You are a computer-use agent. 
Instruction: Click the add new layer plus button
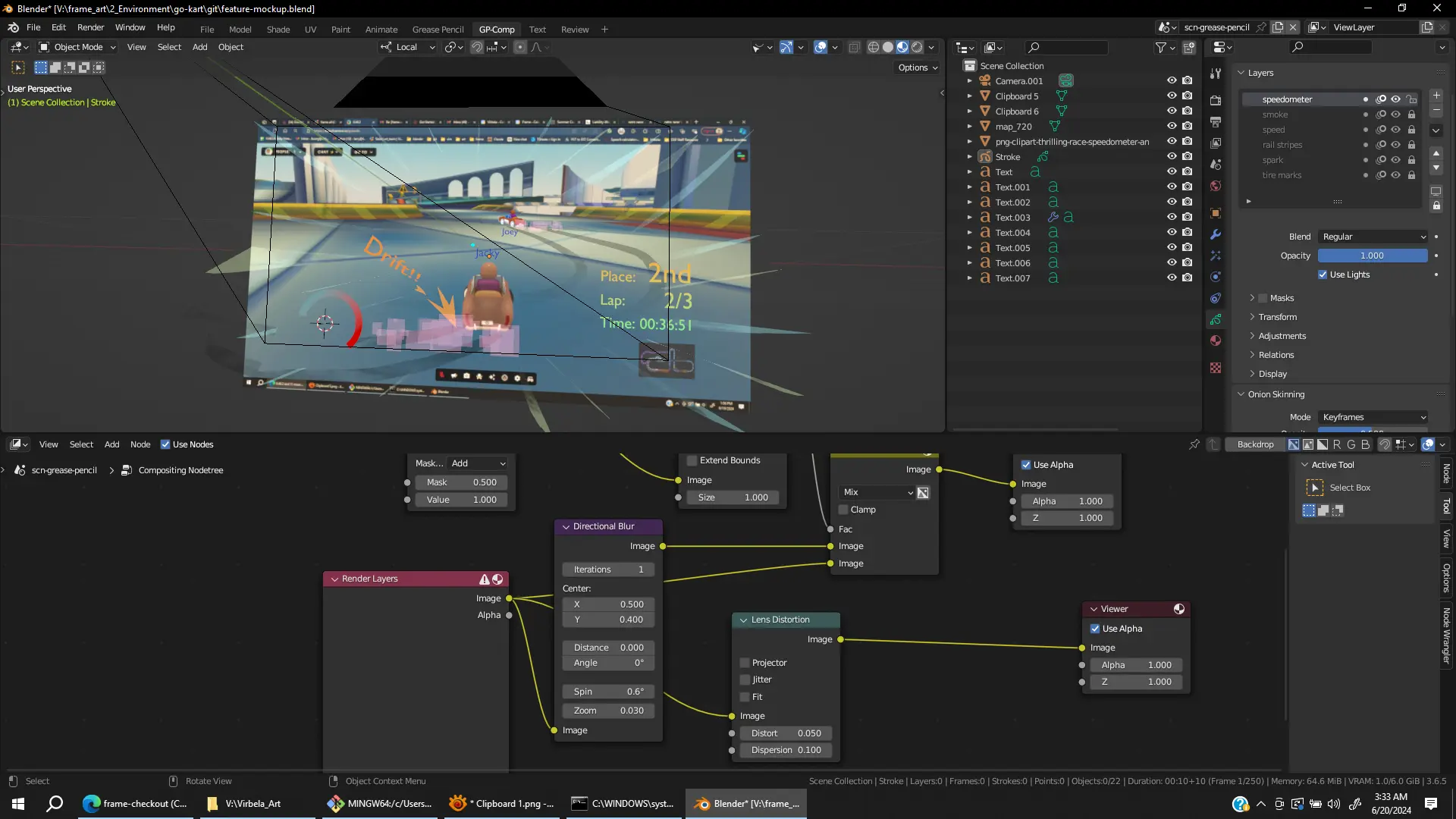coord(1436,96)
